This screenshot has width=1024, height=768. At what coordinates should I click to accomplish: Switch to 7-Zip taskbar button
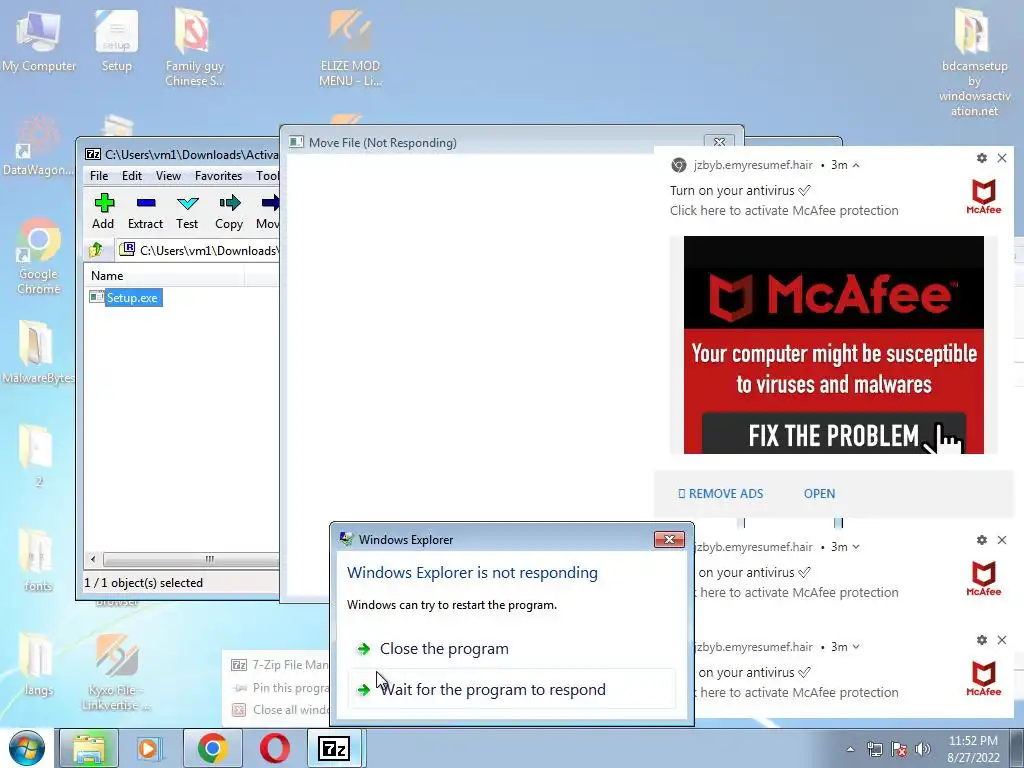pos(335,748)
